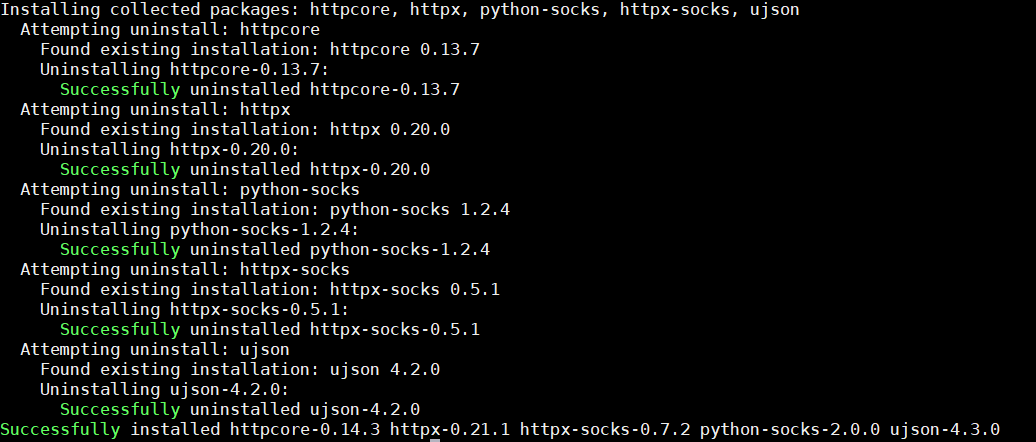Click 'httpx-0.21.1' in the final installed line

point(449,429)
